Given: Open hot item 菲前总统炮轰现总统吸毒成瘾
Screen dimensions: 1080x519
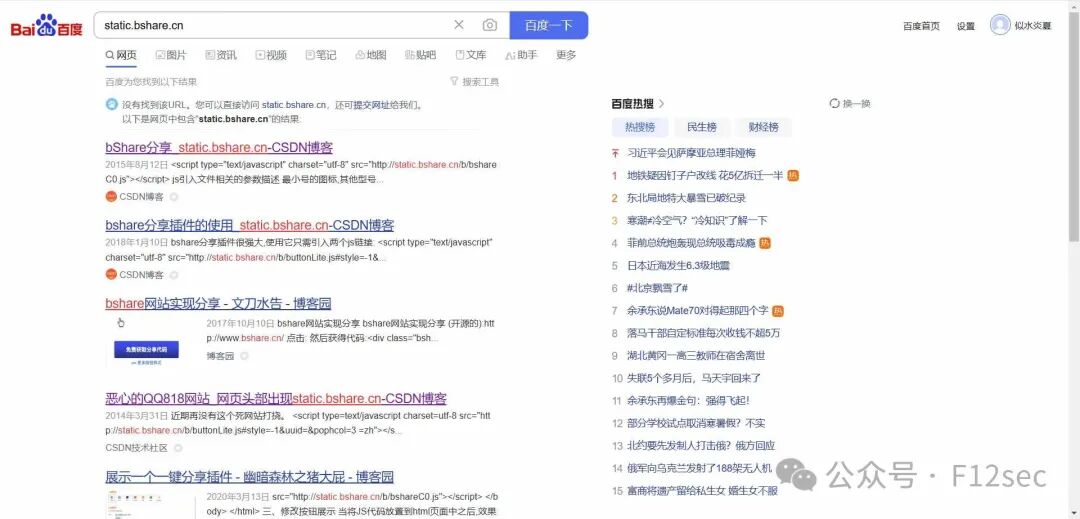Looking at the screenshot, I should point(692,243).
